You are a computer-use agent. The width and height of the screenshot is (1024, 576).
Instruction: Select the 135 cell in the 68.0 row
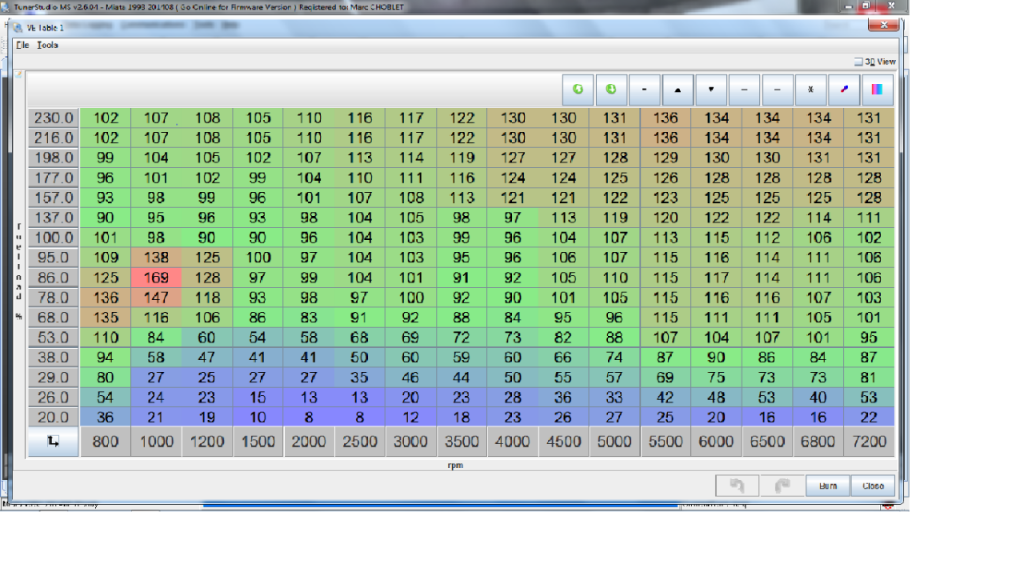[105, 317]
